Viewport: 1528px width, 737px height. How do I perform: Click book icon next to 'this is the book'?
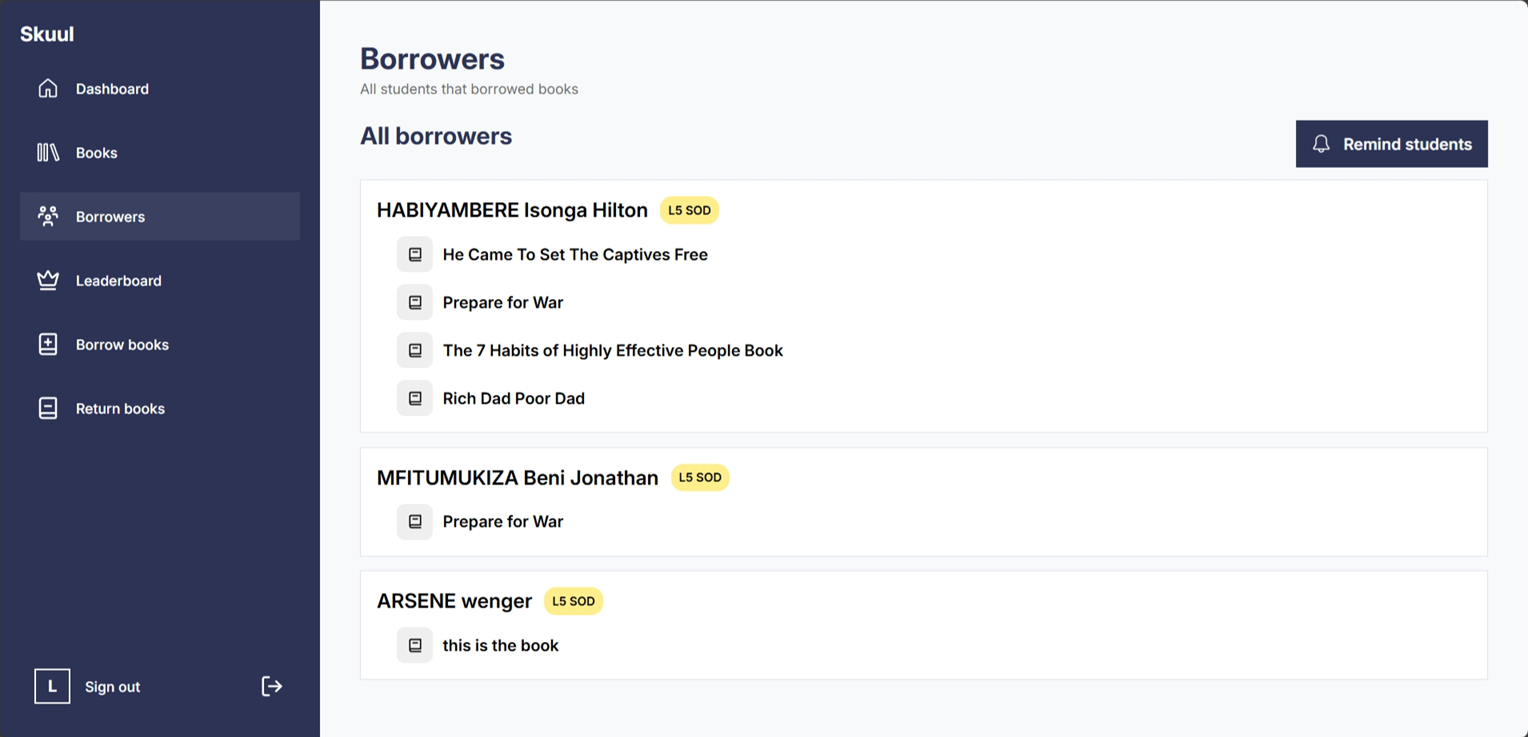[x=415, y=645]
